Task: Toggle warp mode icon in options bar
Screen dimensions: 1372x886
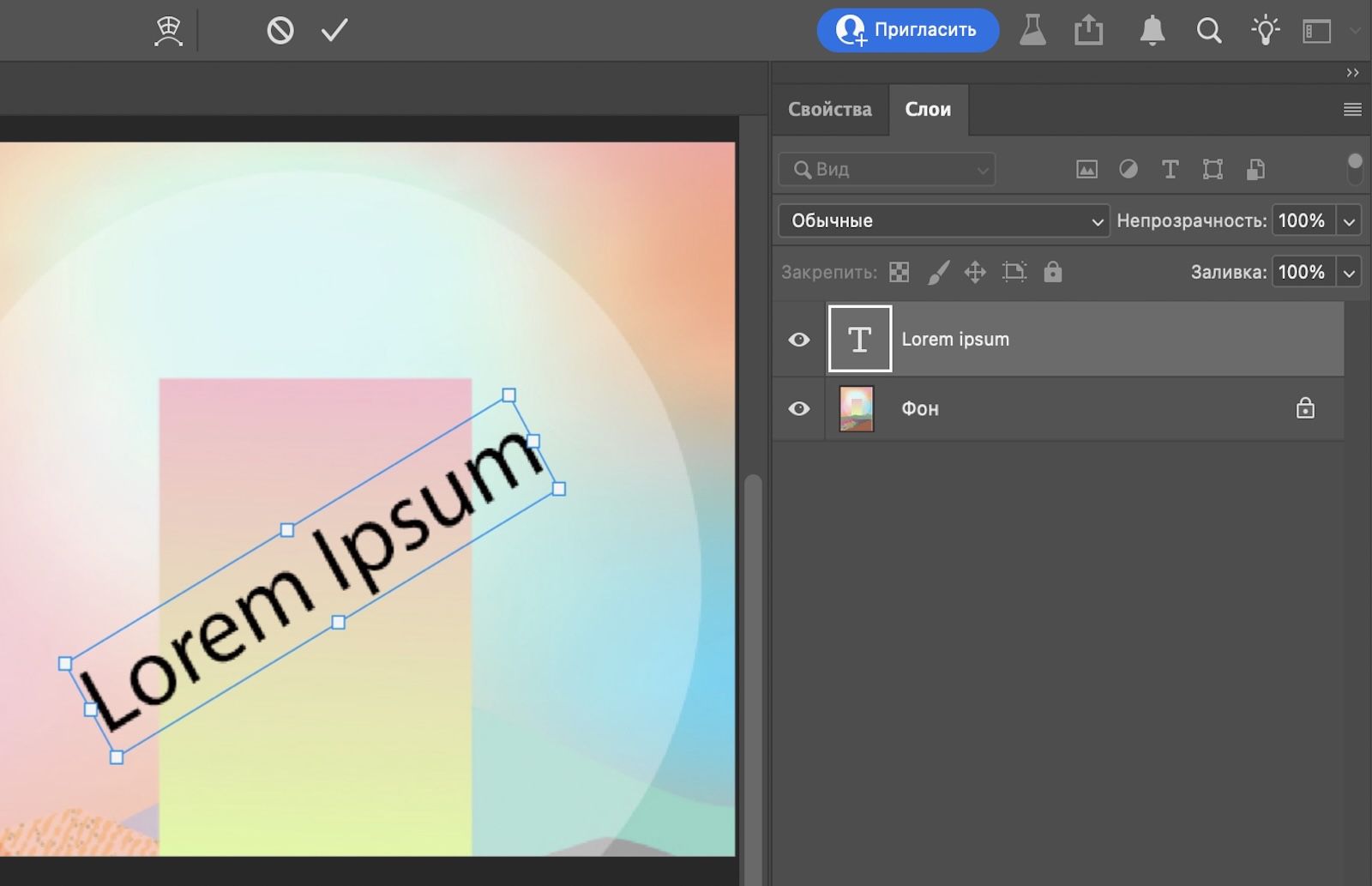Action: (168, 31)
